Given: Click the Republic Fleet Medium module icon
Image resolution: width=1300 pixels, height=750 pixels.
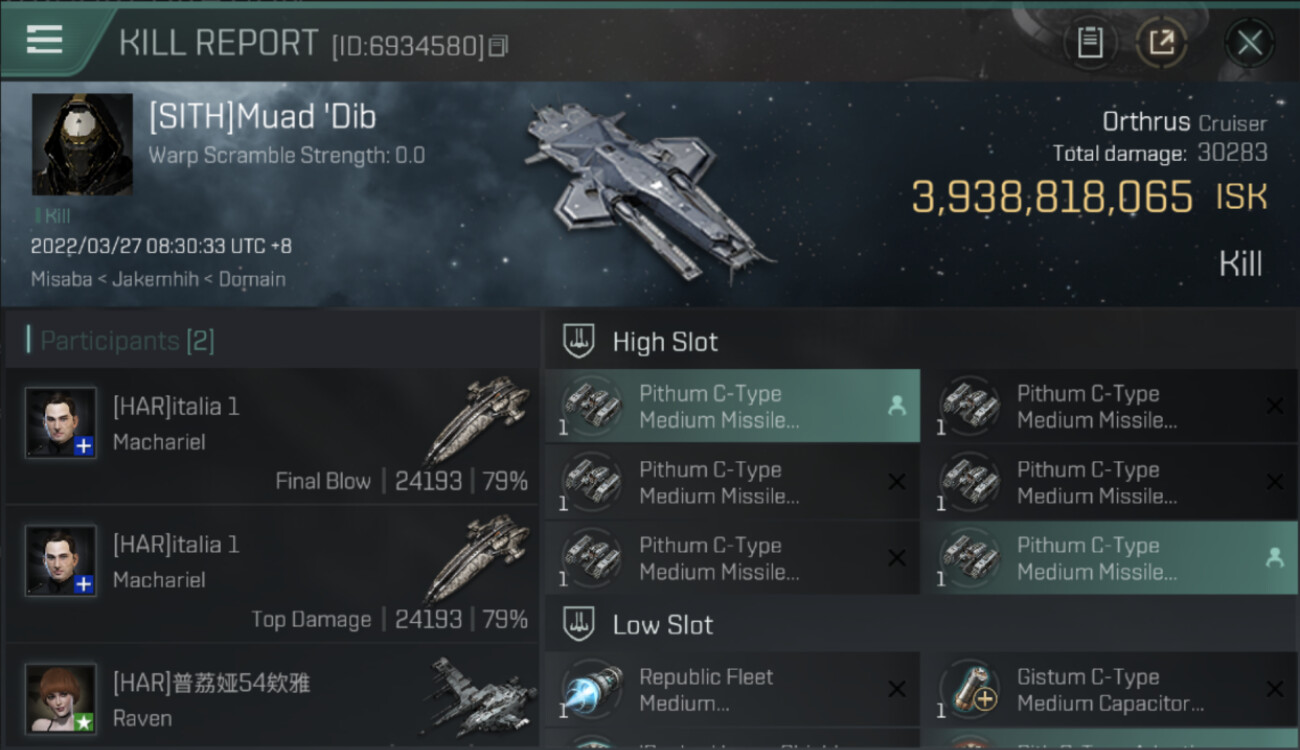Looking at the screenshot, I should [591, 690].
